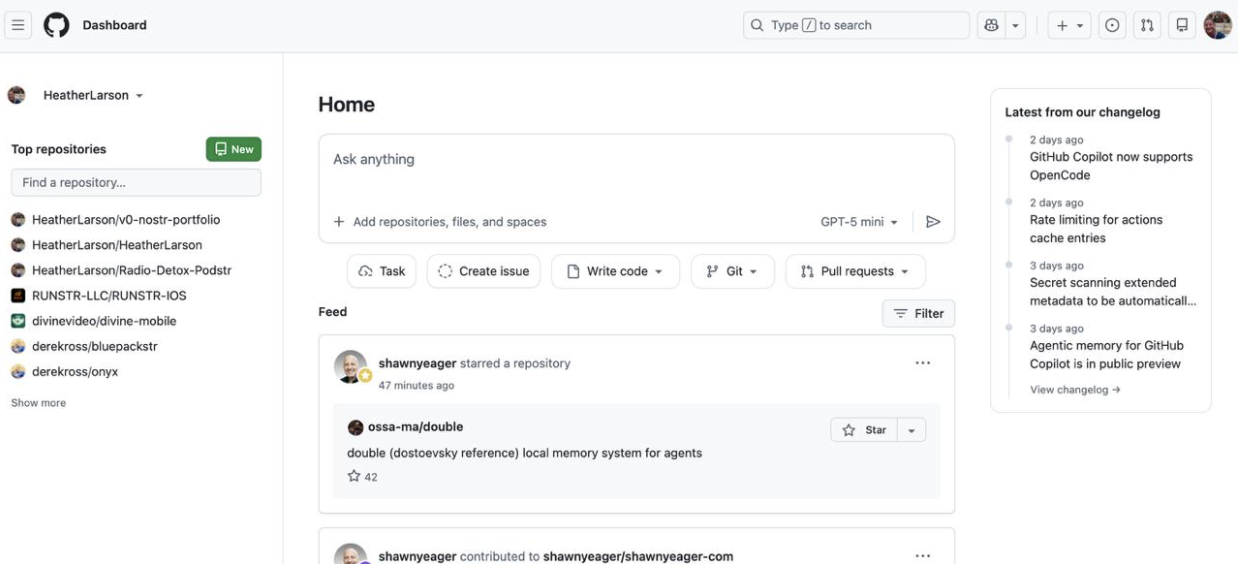The height and width of the screenshot is (564, 1238).
Task: Open Rate limiting for actions cache entries
Action: click(x=1096, y=229)
